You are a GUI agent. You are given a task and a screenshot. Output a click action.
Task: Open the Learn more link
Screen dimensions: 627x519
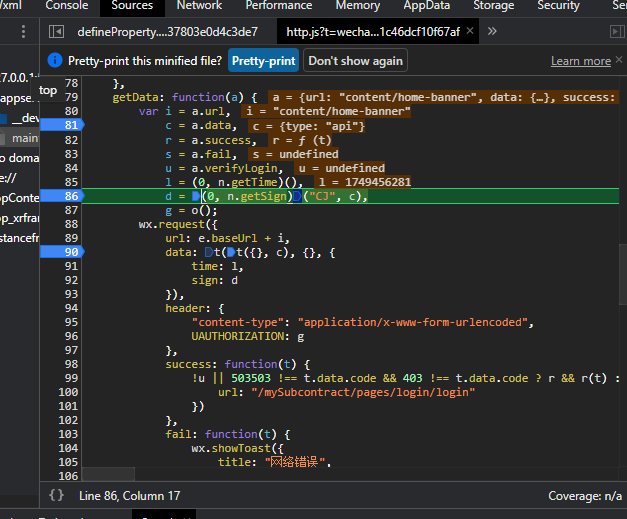581,61
